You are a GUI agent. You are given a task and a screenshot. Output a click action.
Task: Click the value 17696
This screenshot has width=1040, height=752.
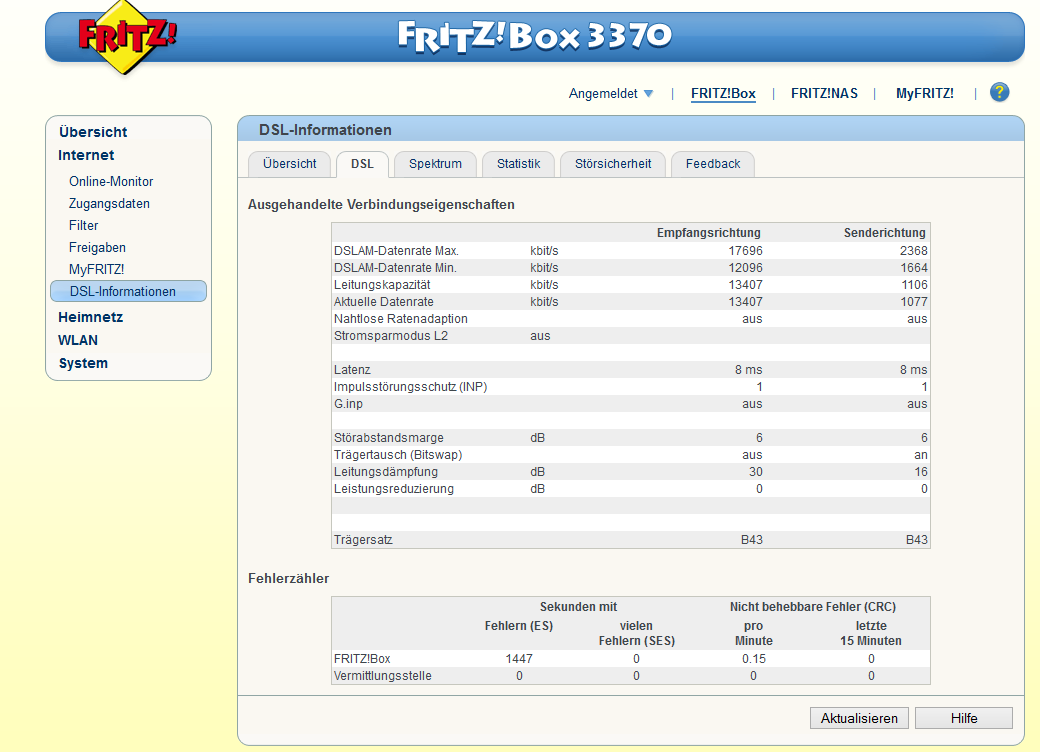[x=746, y=251]
